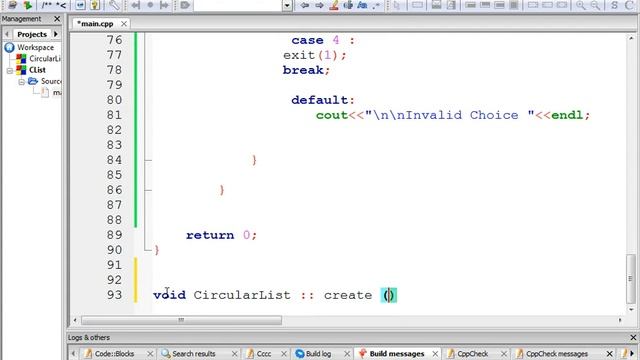Click the 'return 0;' statement
Image resolution: width=640 pixels, height=360 pixels.
pos(221,235)
